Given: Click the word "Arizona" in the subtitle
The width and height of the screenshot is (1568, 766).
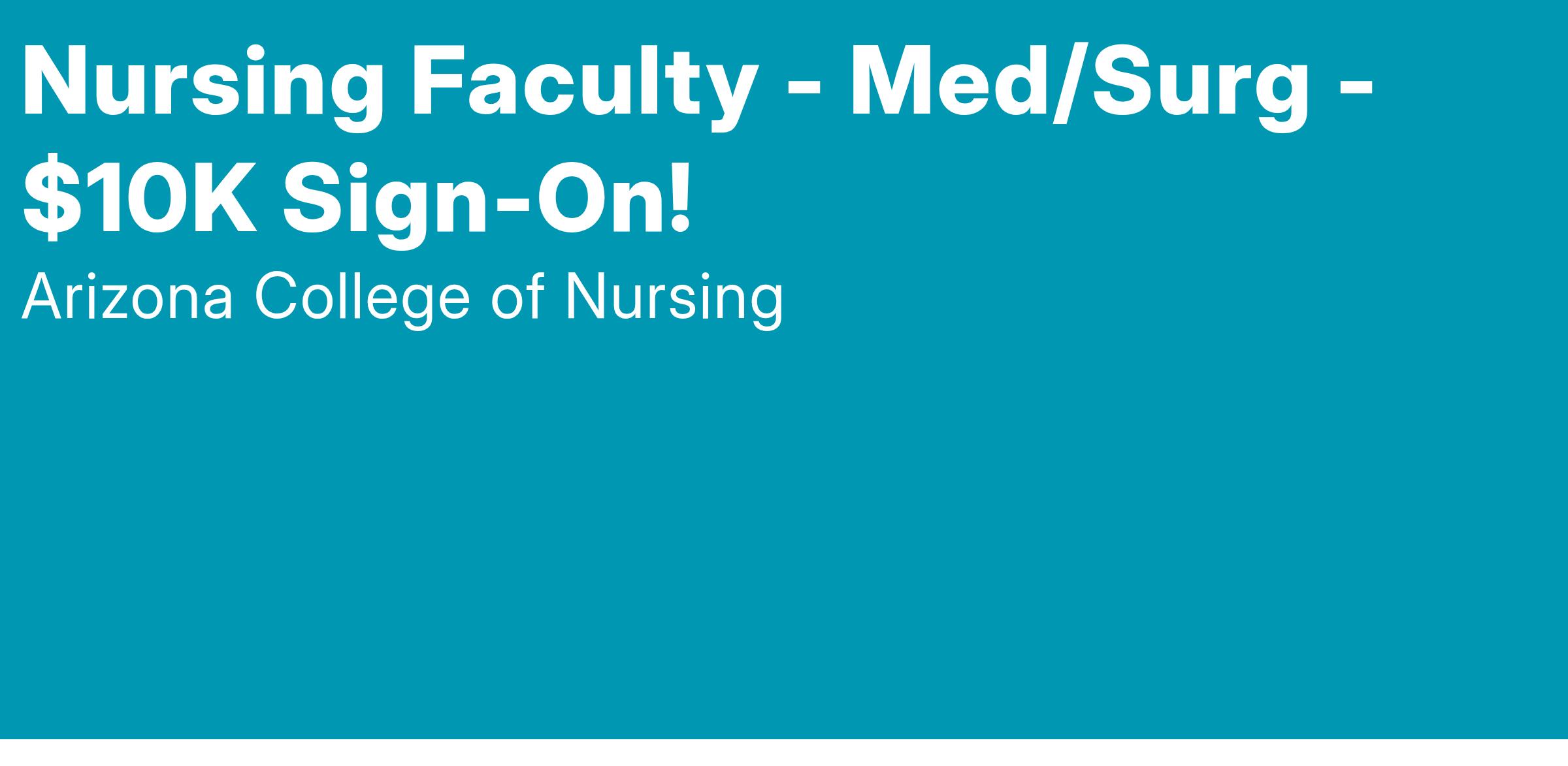Looking at the screenshot, I should click(127, 298).
